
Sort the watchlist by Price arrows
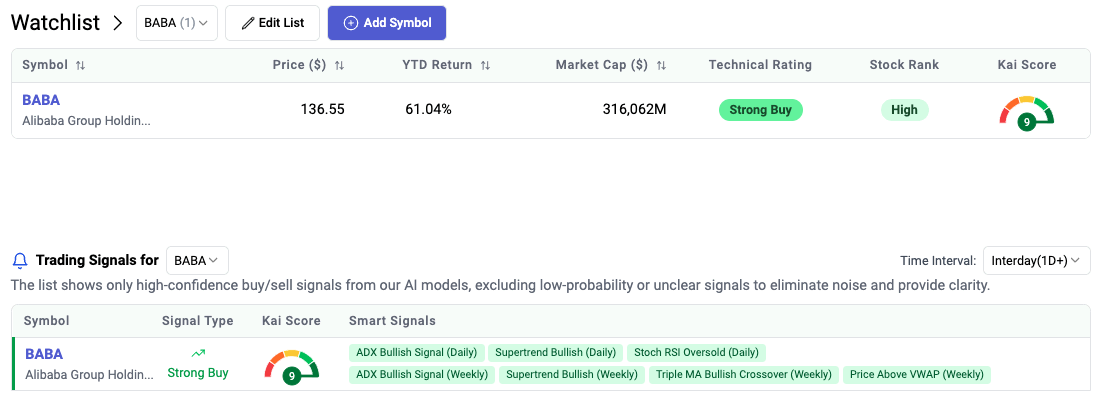tap(339, 65)
